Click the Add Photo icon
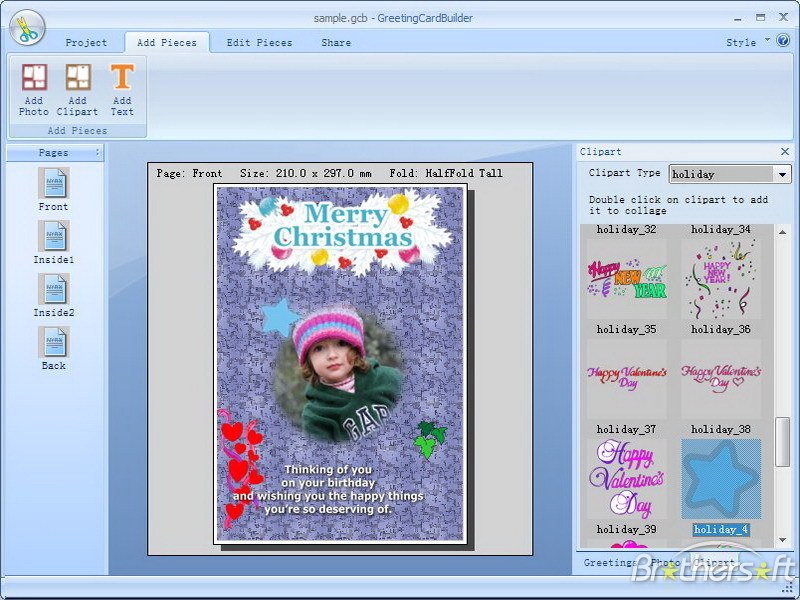 [x=34, y=78]
